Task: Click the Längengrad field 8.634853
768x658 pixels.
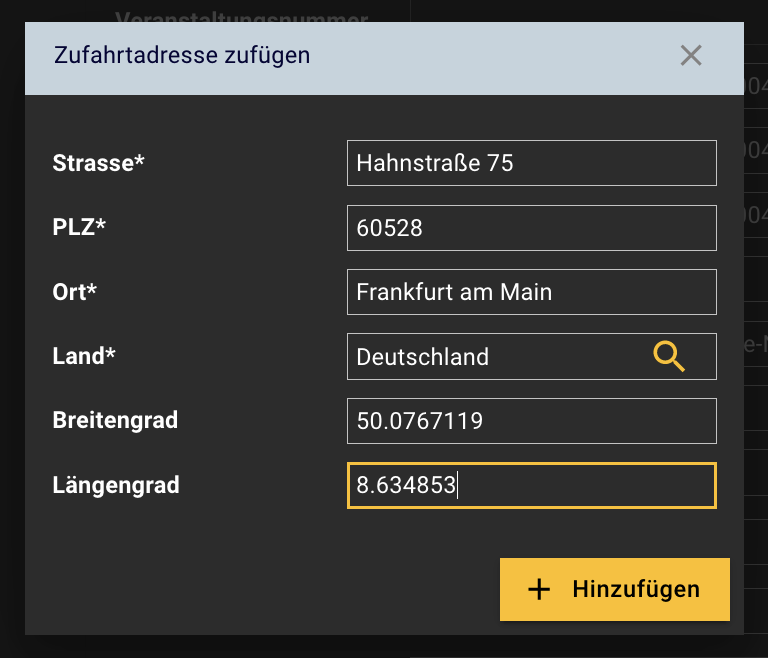Action: pos(531,485)
